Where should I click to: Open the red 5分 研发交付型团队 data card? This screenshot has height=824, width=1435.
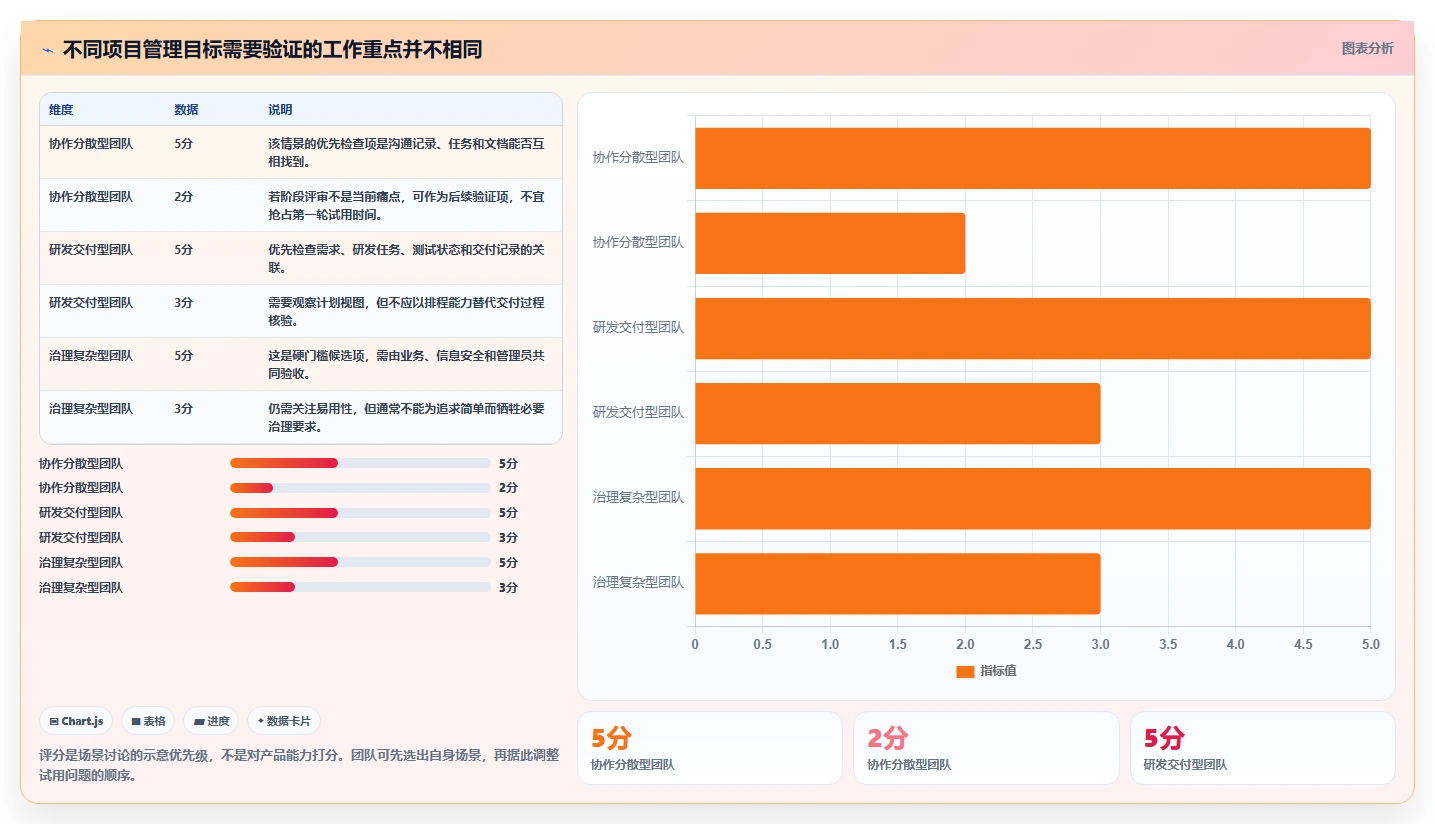click(1263, 748)
